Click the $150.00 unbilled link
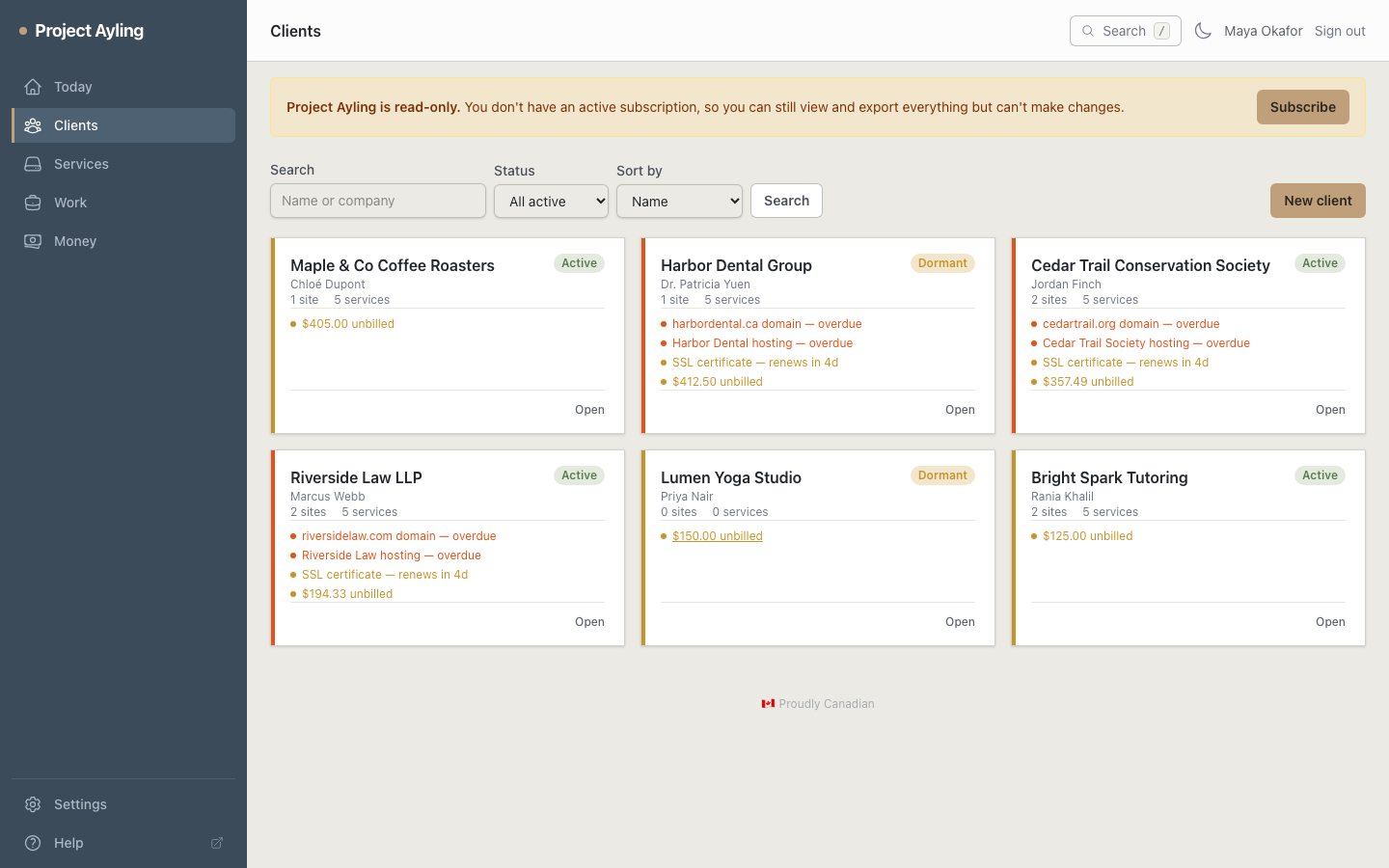1389x868 pixels. pos(717,536)
